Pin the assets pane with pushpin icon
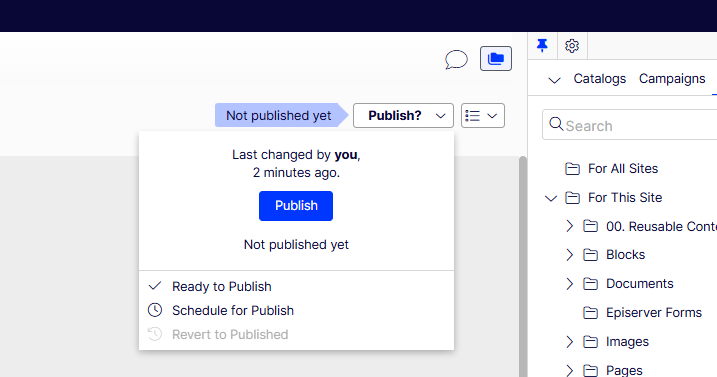This screenshot has height=377, width=717. click(542, 45)
